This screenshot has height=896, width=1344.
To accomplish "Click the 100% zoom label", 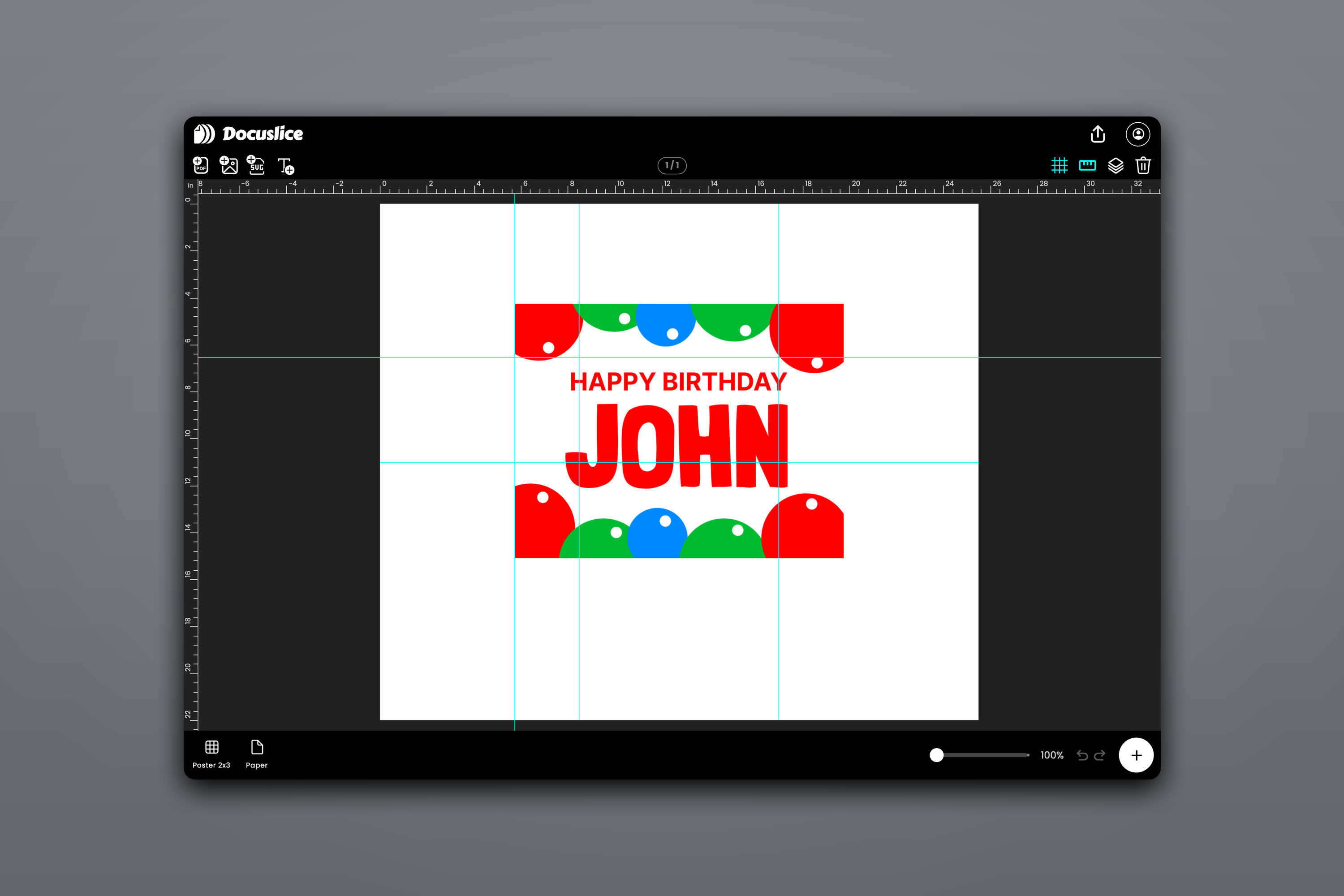I will coord(1052,755).
